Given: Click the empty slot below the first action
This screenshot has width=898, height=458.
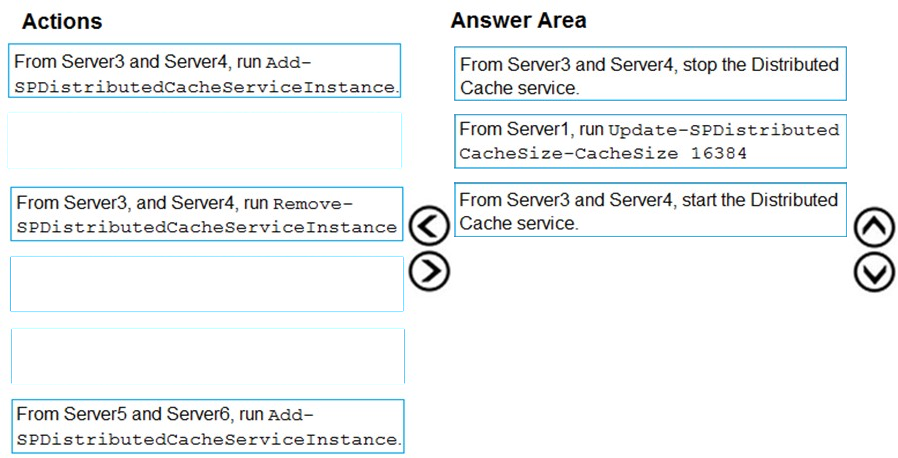Looking at the screenshot, I should [x=204, y=141].
